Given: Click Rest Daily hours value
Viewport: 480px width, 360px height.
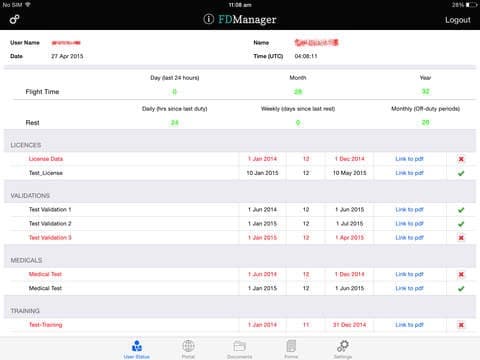Looking at the screenshot, I should [x=175, y=123].
